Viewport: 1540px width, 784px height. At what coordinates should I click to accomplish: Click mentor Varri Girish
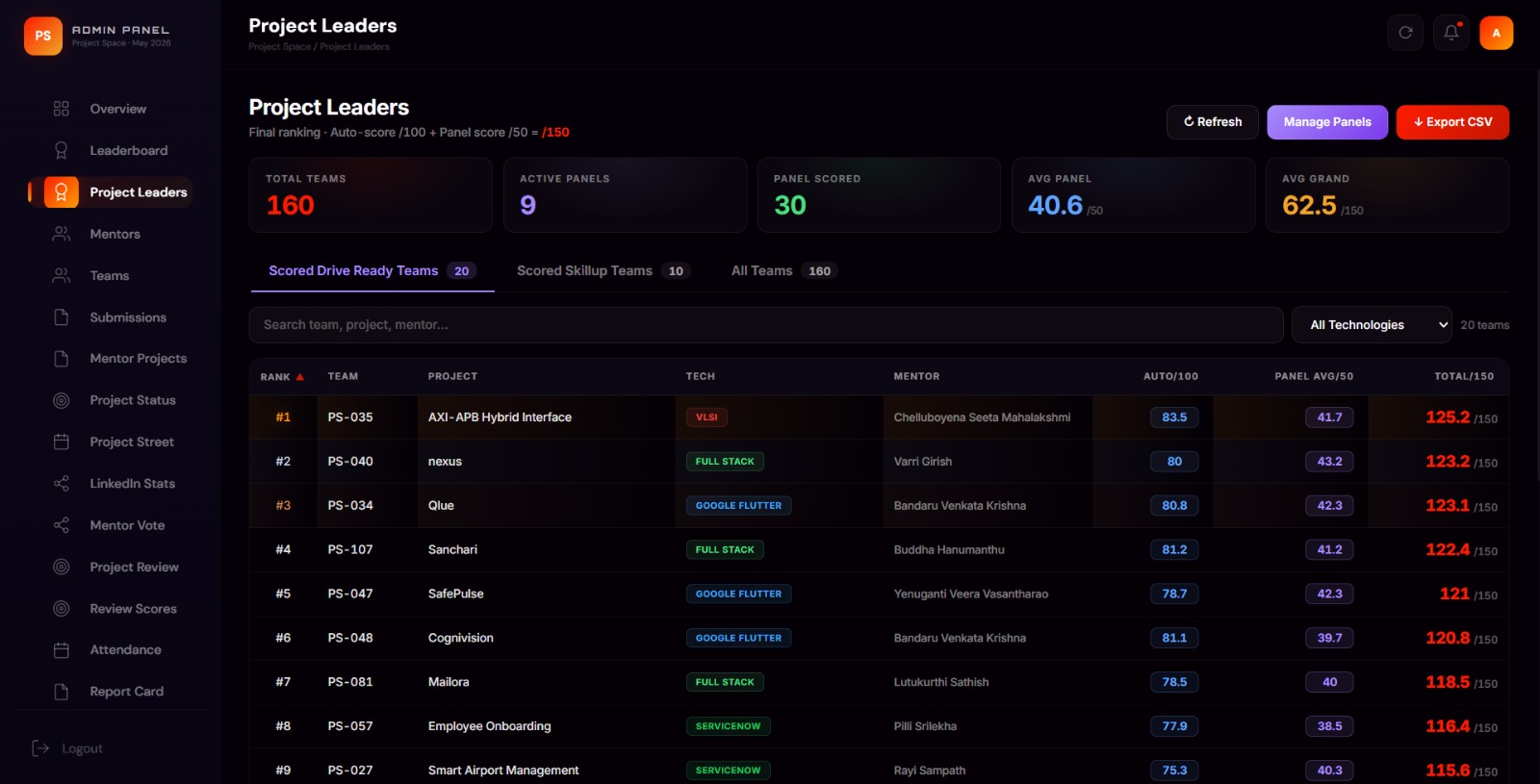click(x=922, y=462)
